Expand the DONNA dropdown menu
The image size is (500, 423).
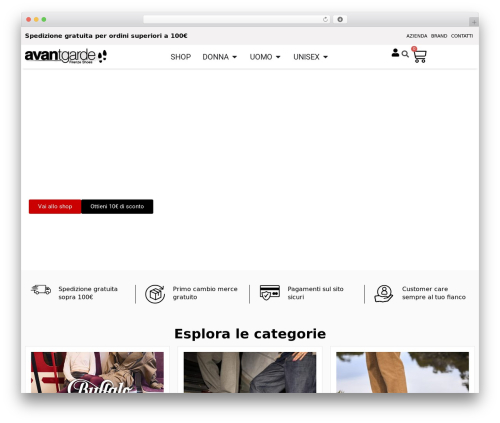(220, 57)
